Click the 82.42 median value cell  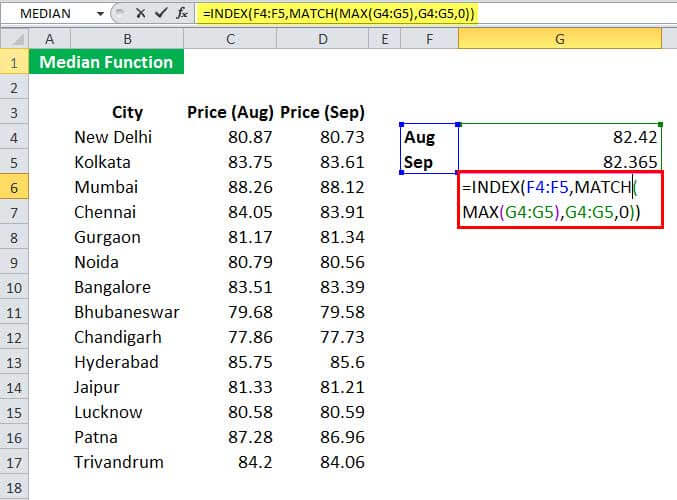560,137
